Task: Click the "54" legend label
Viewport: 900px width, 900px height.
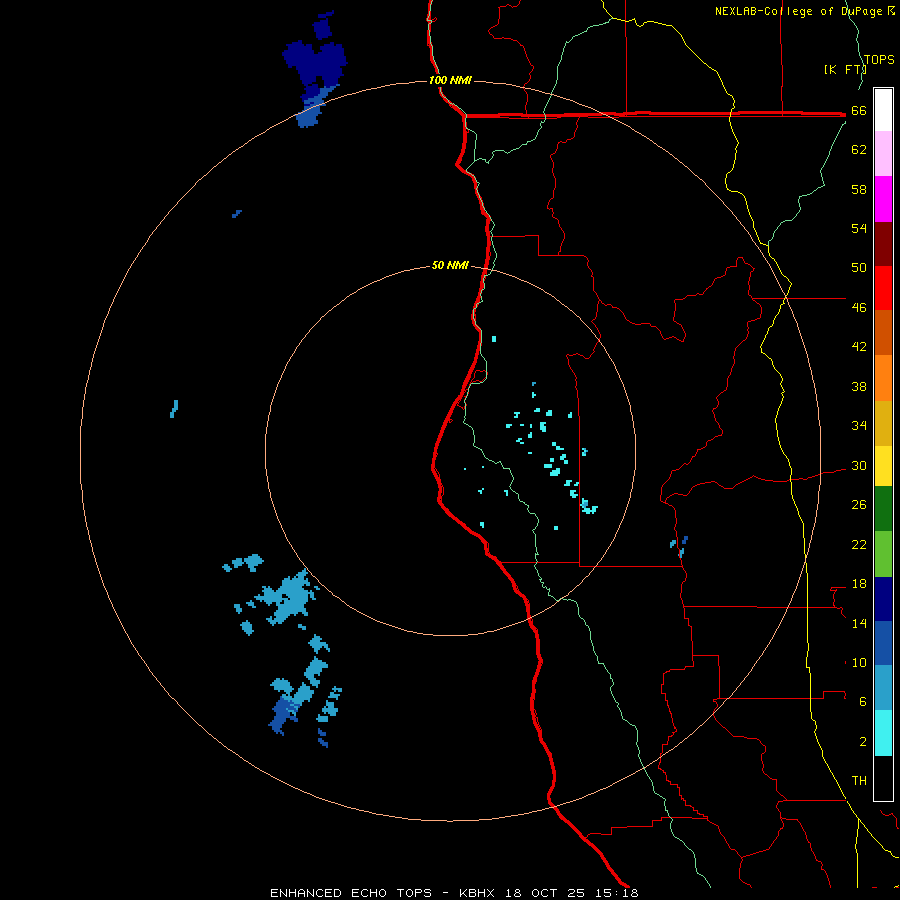Action: (x=859, y=228)
